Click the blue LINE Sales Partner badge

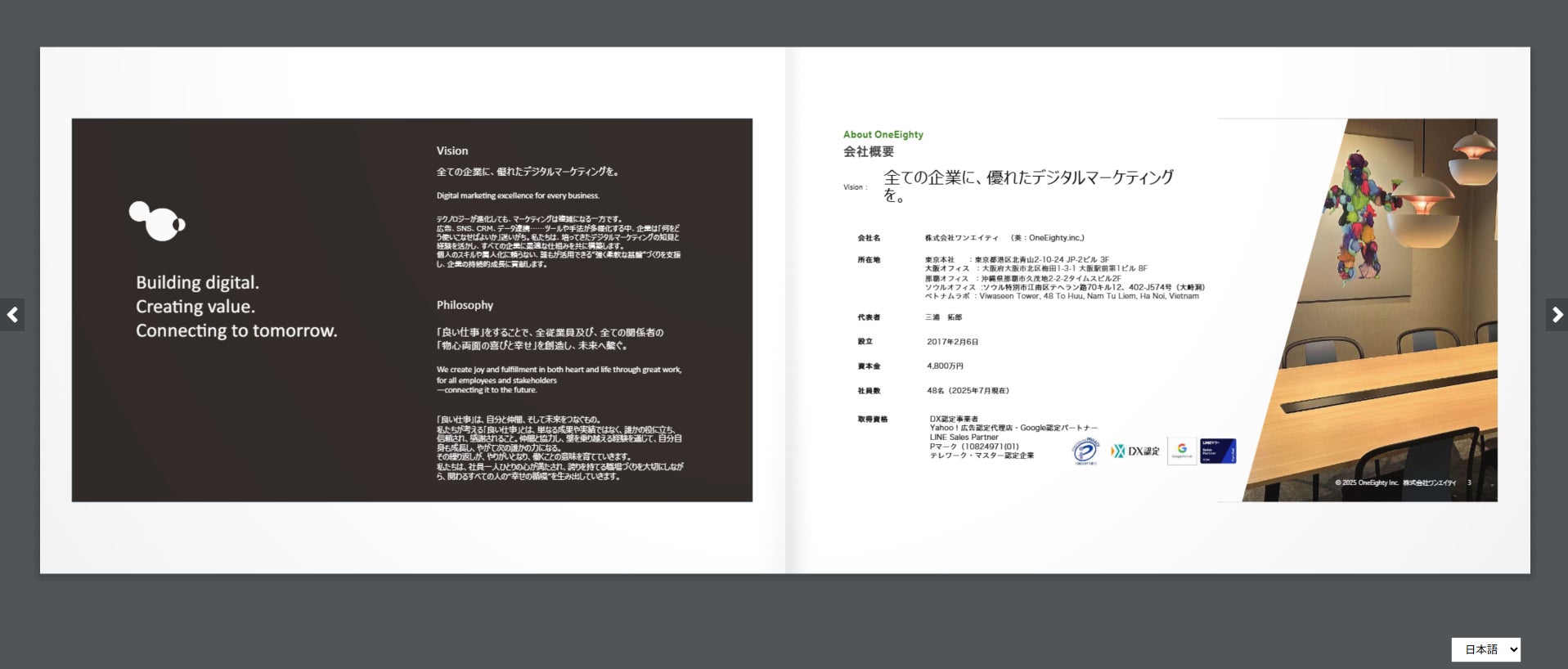1218,451
